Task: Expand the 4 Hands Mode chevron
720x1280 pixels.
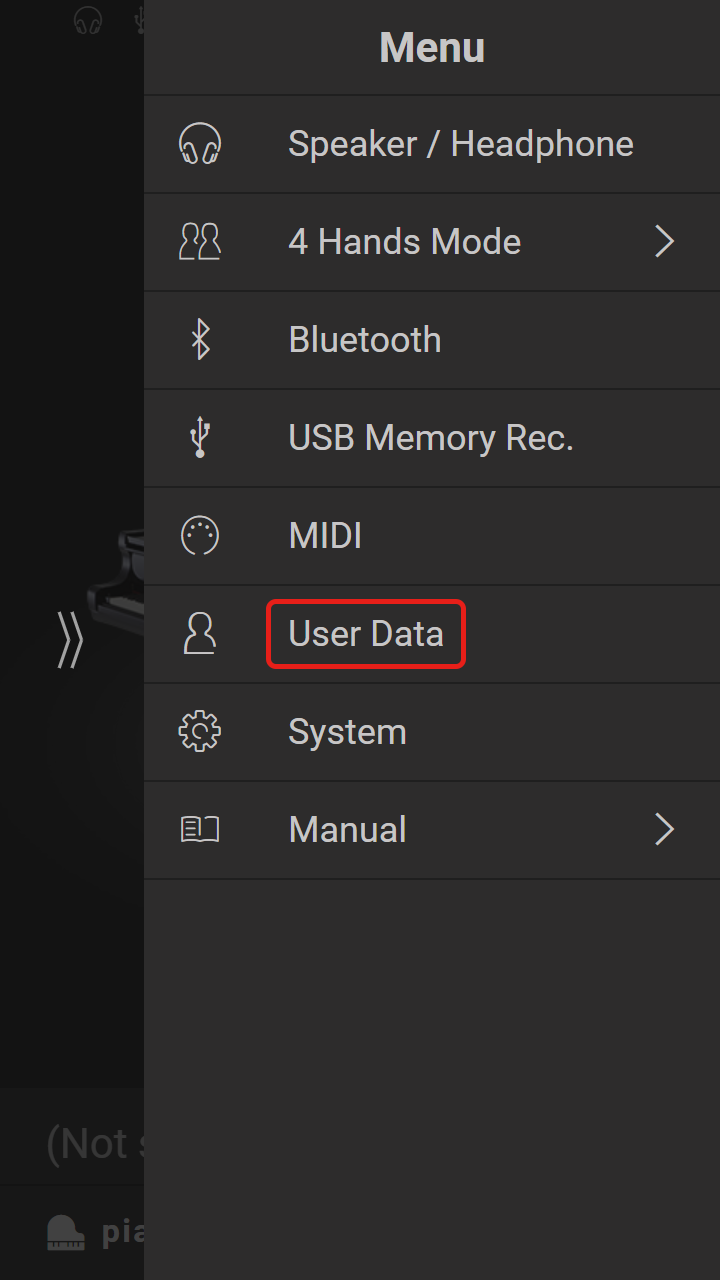Action: [665, 242]
